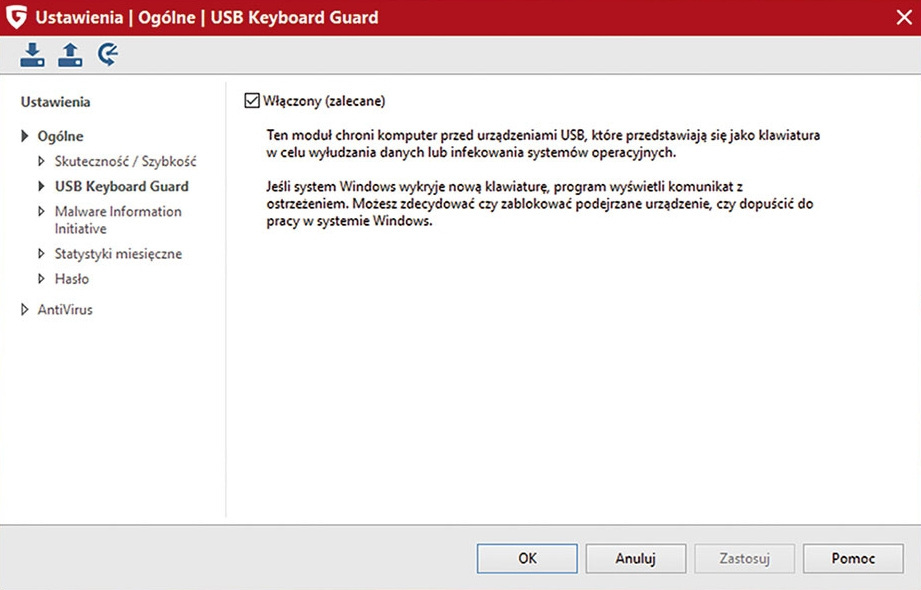The image size is (921, 590).
Task: Open help with Pomoc button
Action: tap(853, 559)
